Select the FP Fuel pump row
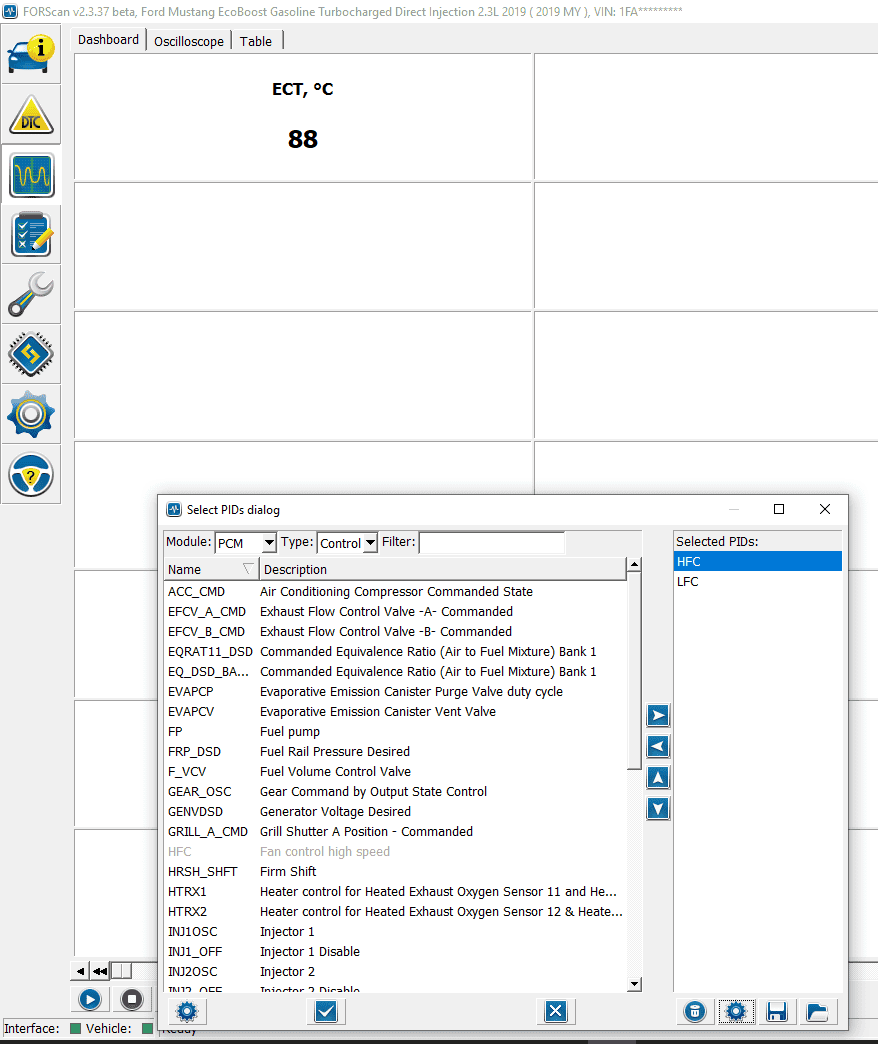The width and height of the screenshot is (878, 1044). pyautogui.click(x=395, y=731)
